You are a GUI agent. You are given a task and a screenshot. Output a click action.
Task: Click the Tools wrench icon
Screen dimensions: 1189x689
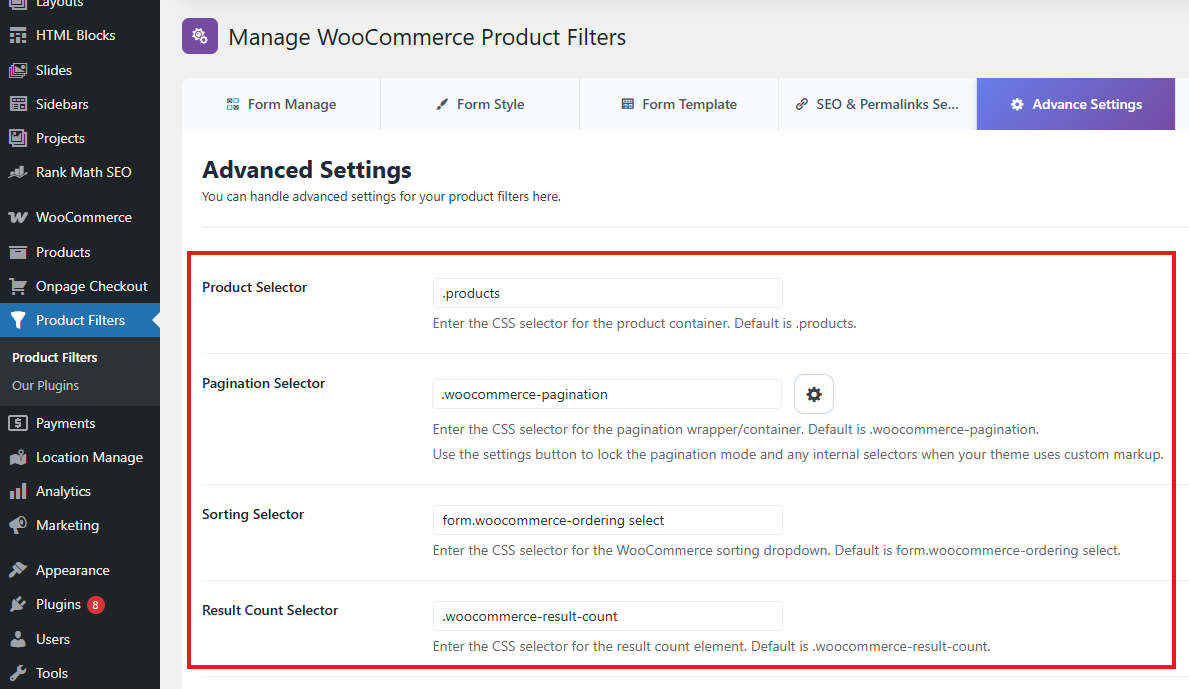tap(17, 673)
